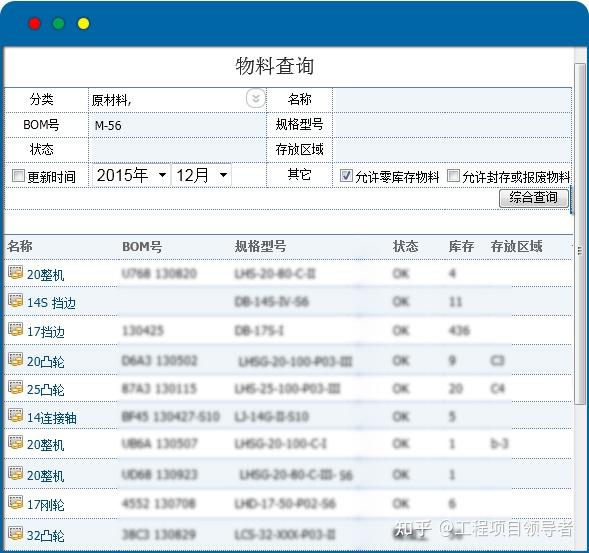The image size is (589, 553).
Task: Check 允许封存或报废物料 option
Action: [453, 175]
